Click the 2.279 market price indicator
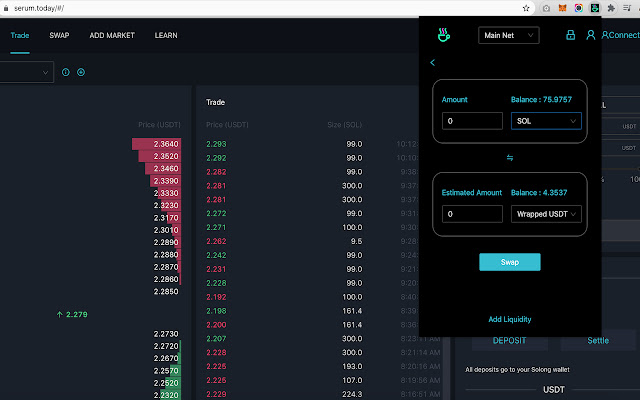 click(72, 314)
